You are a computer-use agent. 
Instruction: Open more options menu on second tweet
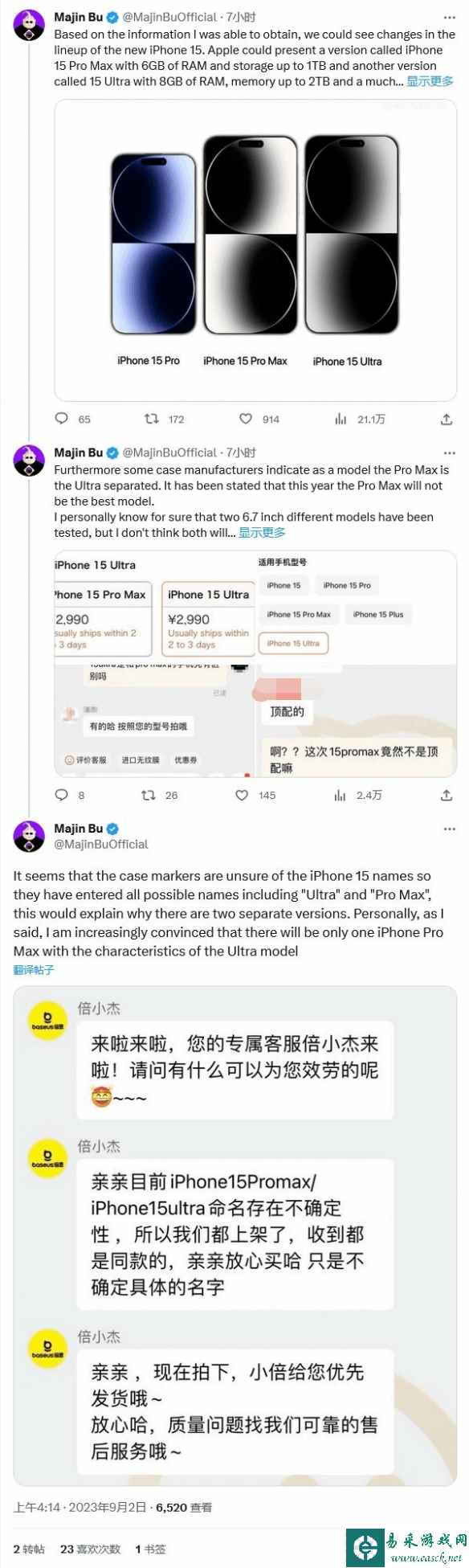pyautogui.click(x=449, y=452)
